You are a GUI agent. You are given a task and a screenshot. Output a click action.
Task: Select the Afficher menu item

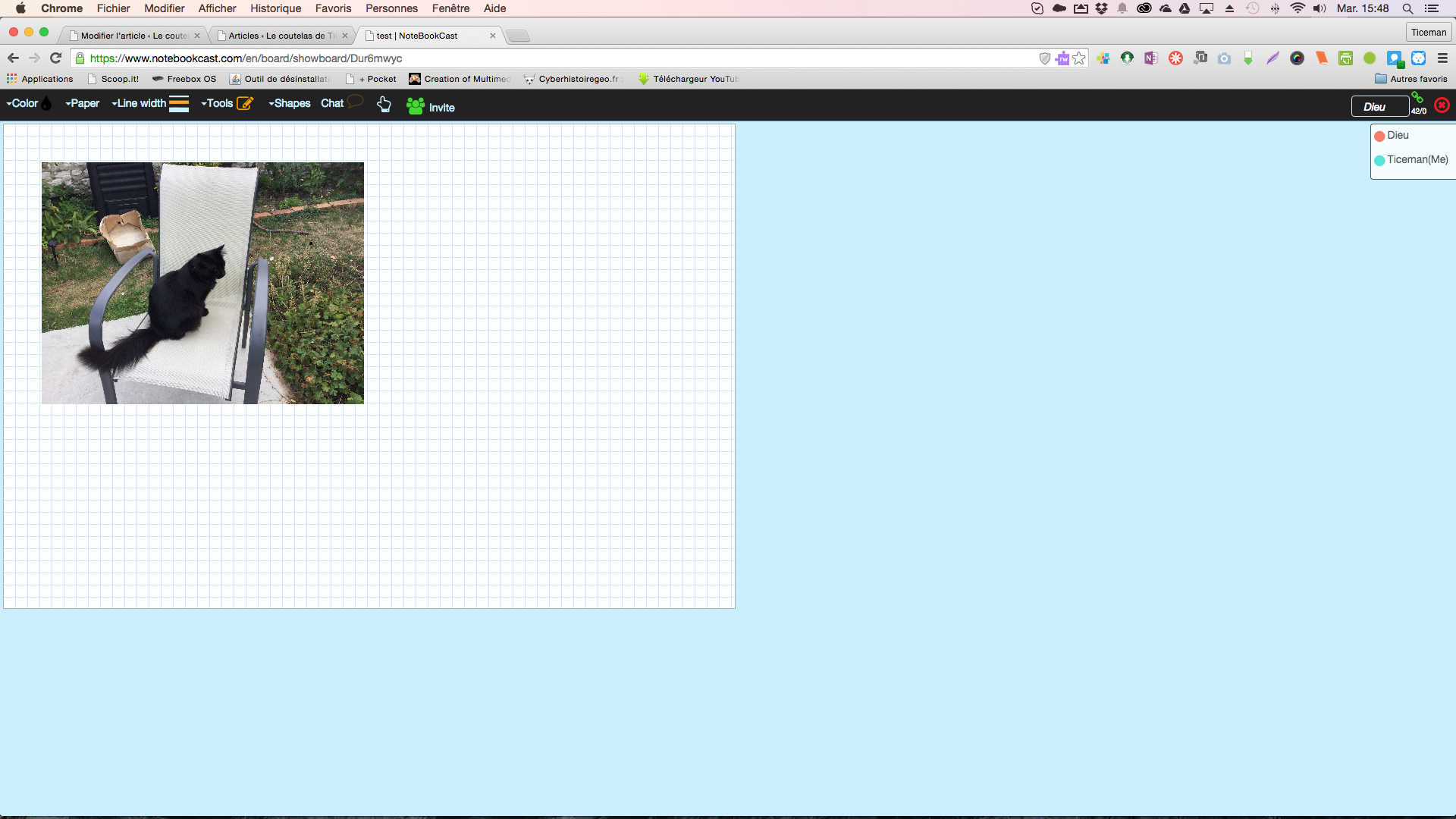click(216, 8)
